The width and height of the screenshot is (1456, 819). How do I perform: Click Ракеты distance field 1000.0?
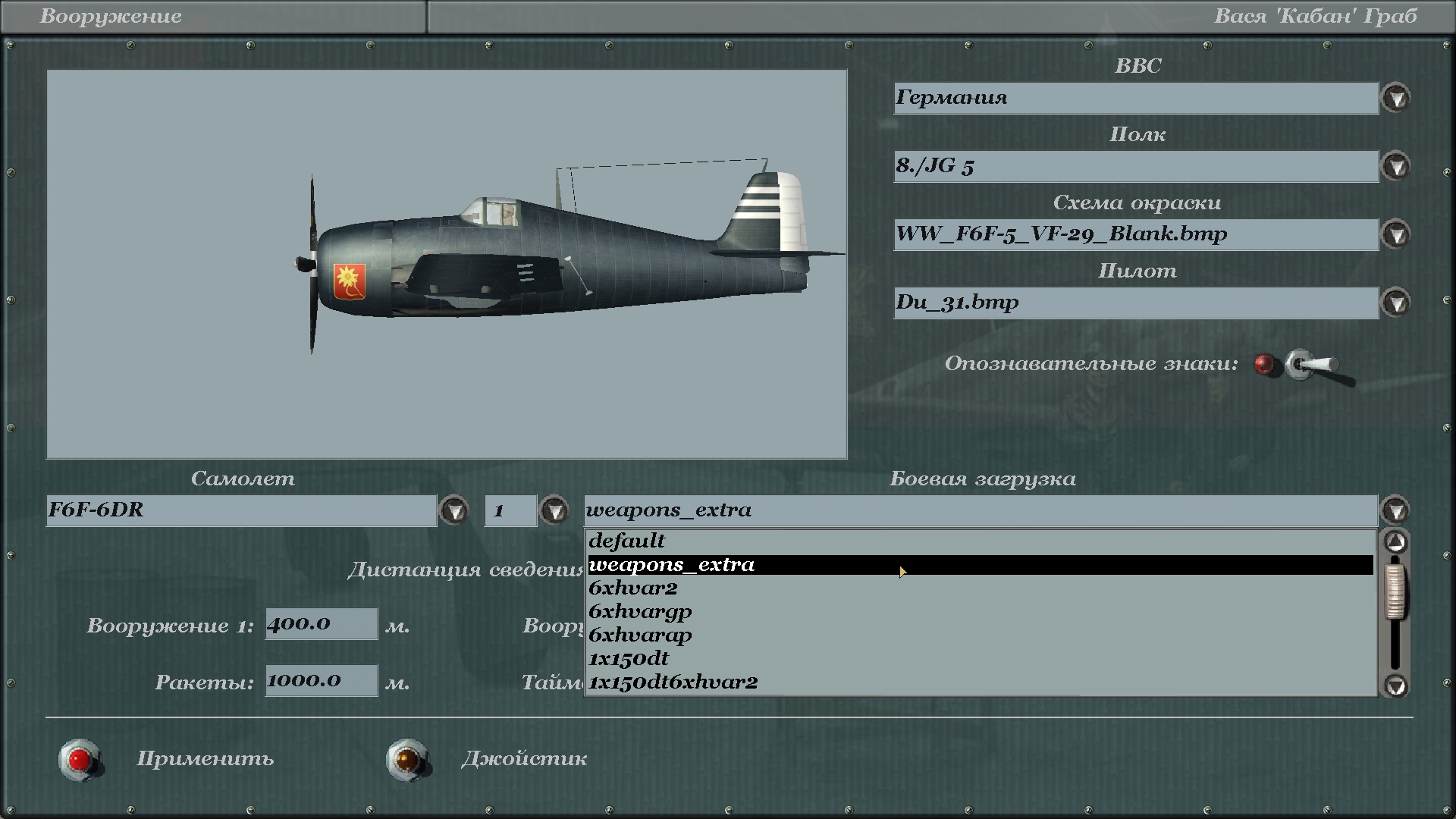(321, 681)
